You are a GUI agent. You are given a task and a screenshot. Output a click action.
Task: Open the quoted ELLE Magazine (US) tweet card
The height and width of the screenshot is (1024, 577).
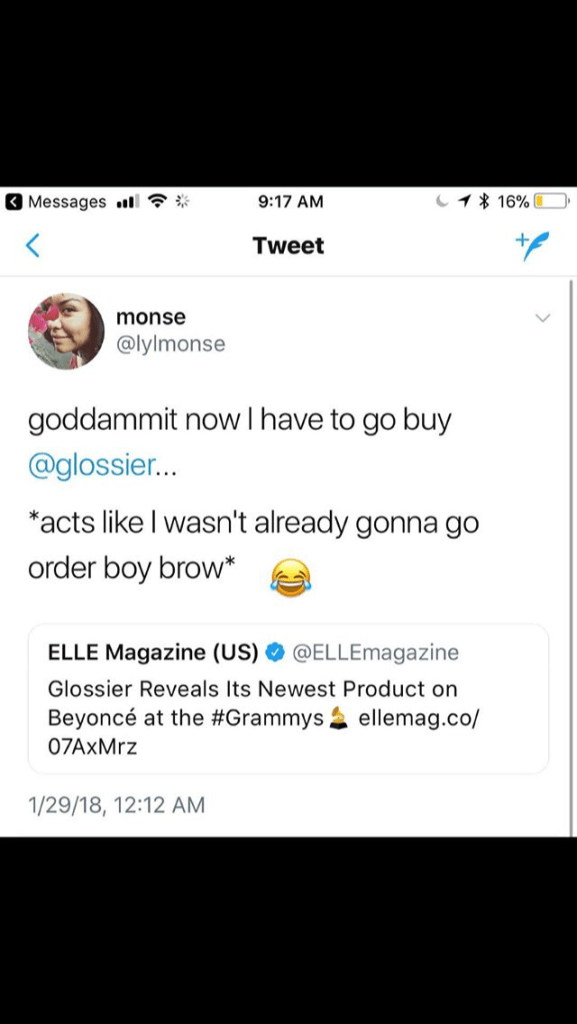pos(288,699)
